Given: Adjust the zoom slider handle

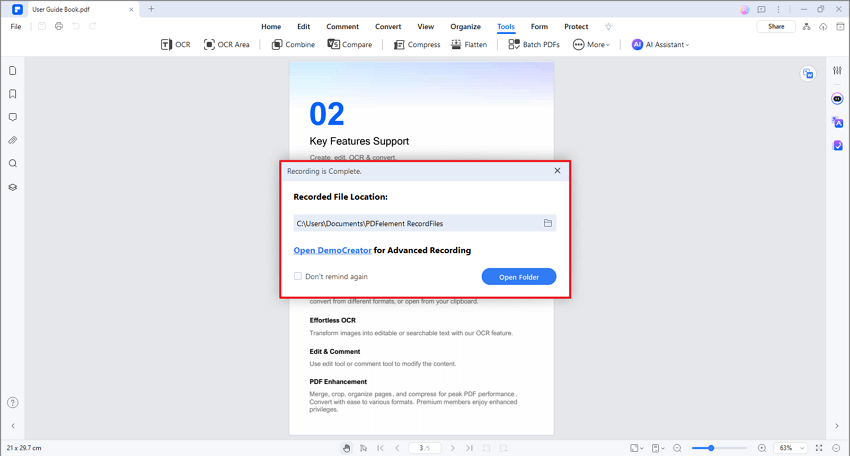Looking at the screenshot, I should pos(711,448).
